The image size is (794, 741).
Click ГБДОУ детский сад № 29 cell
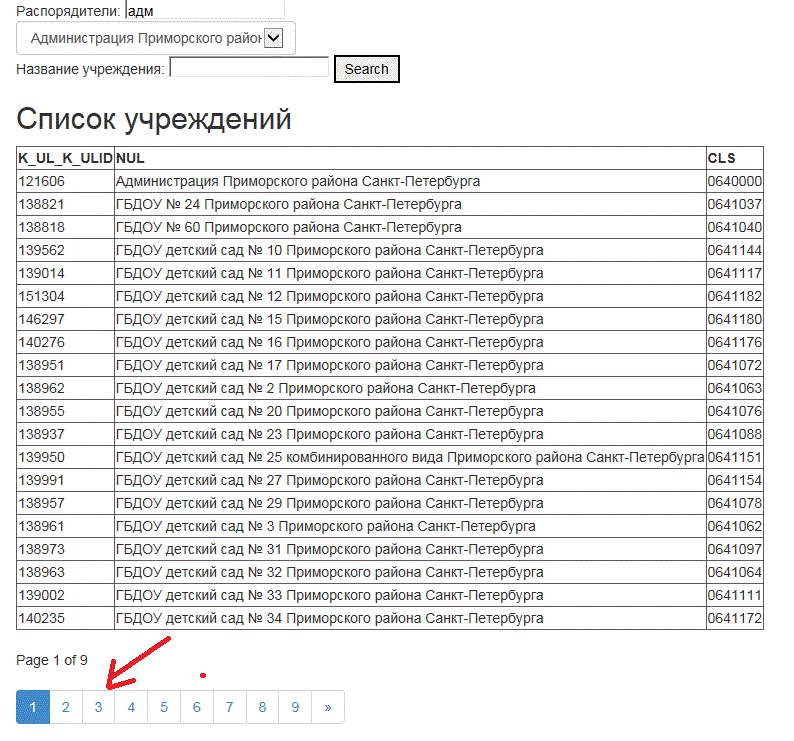point(410,503)
